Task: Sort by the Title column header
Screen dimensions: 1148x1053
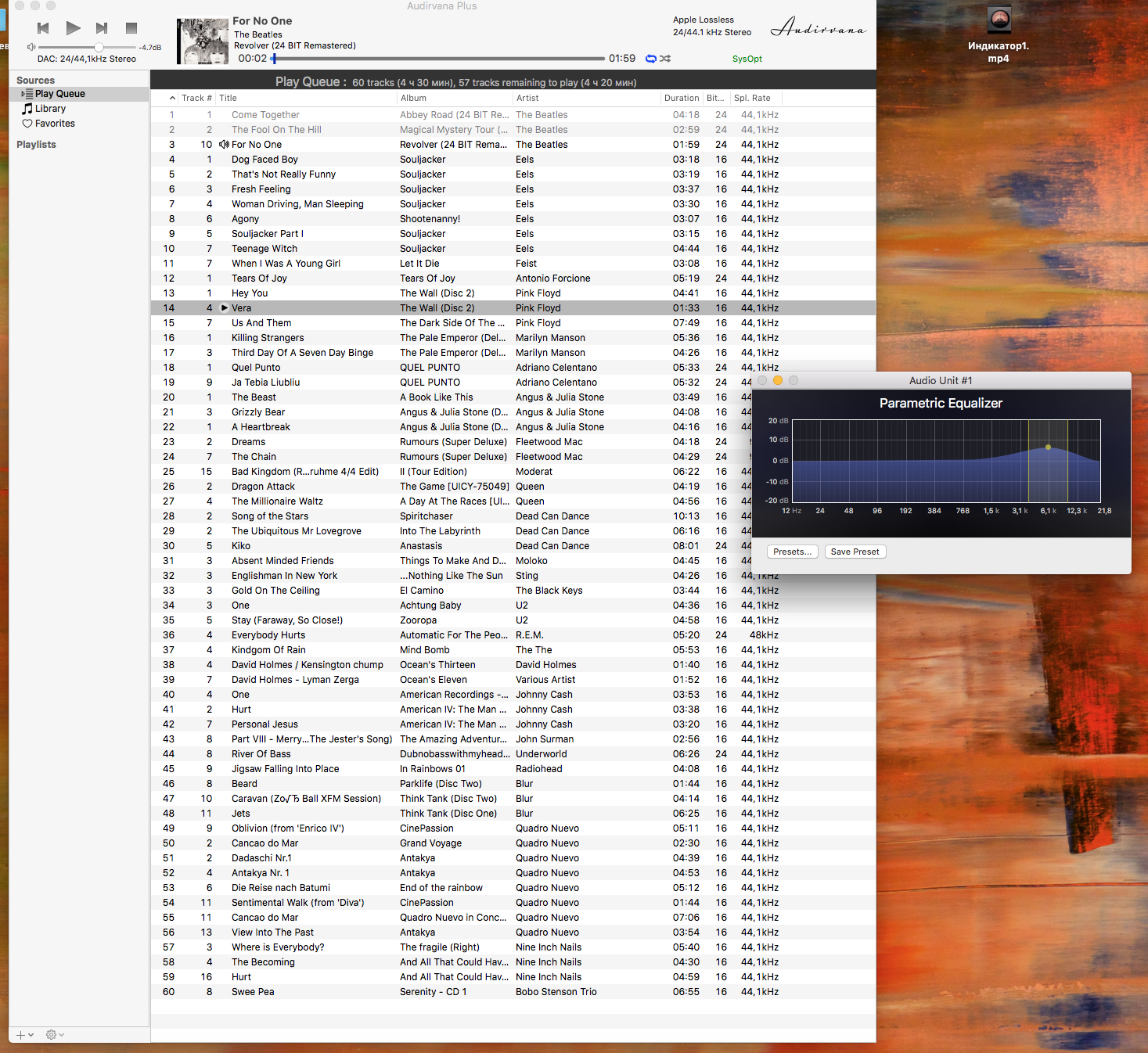Action: tap(306, 99)
